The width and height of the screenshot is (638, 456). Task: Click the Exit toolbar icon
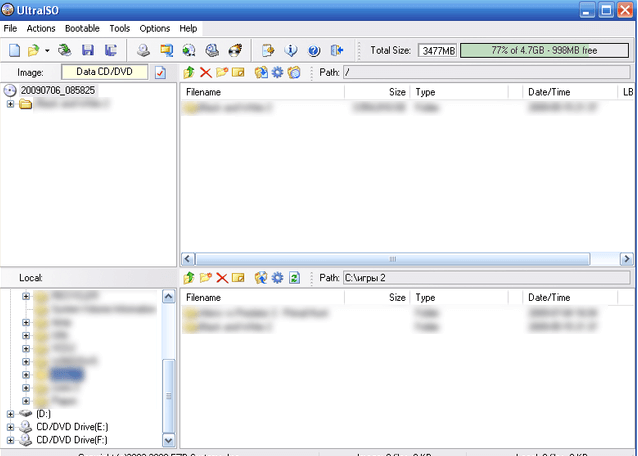(x=337, y=50)
